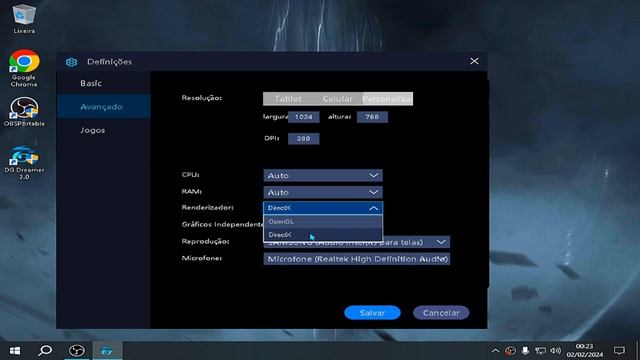Select OpenGL in the renderer list
Screen dimensions: 640x360
(323, 222)
